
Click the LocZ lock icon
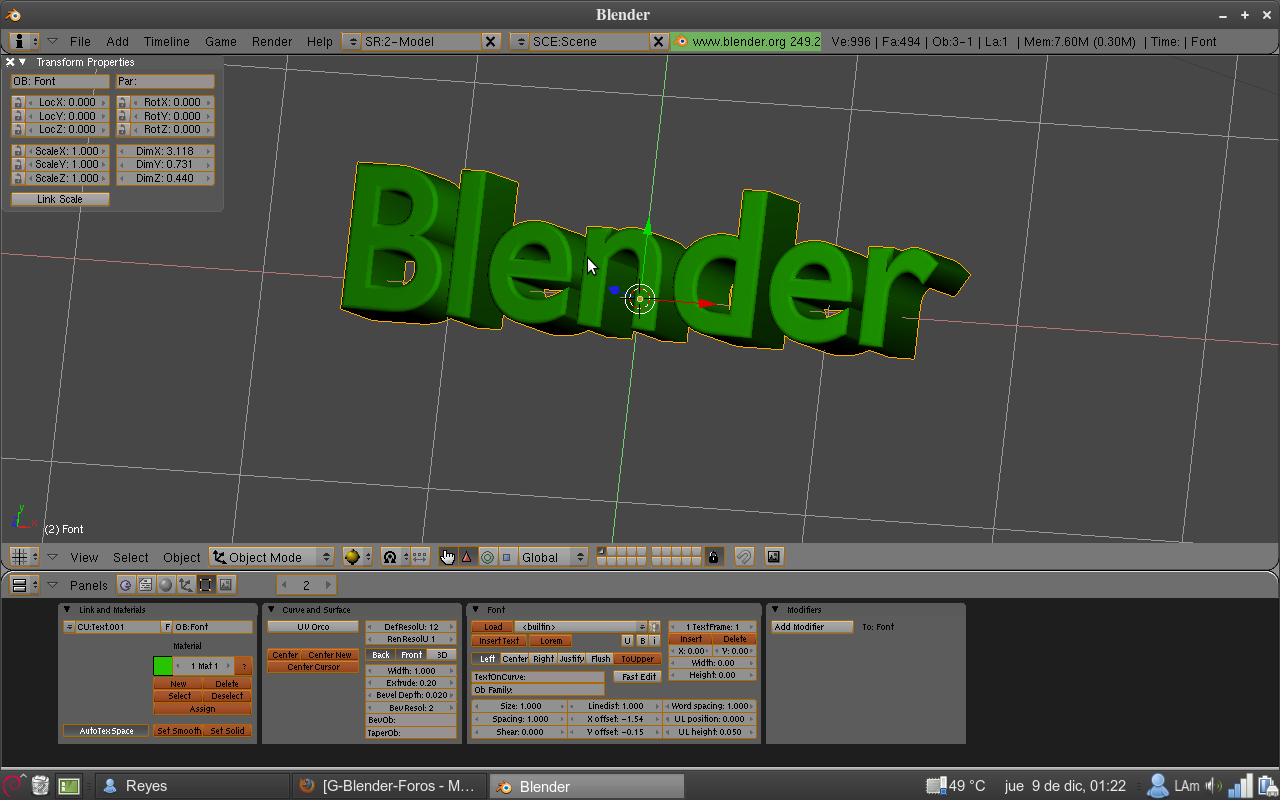pyautogui.click(x=18, y=129)
